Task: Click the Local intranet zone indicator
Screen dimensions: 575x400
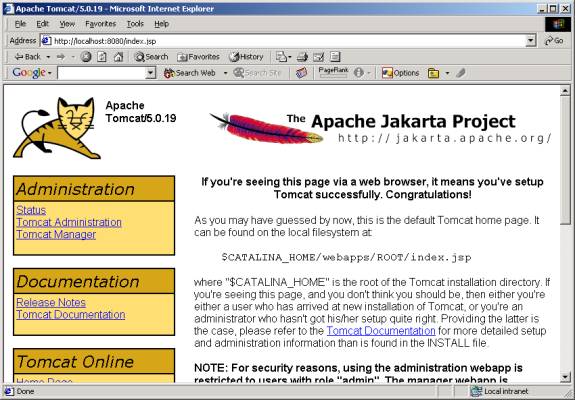Action: (x=499, y=391)
